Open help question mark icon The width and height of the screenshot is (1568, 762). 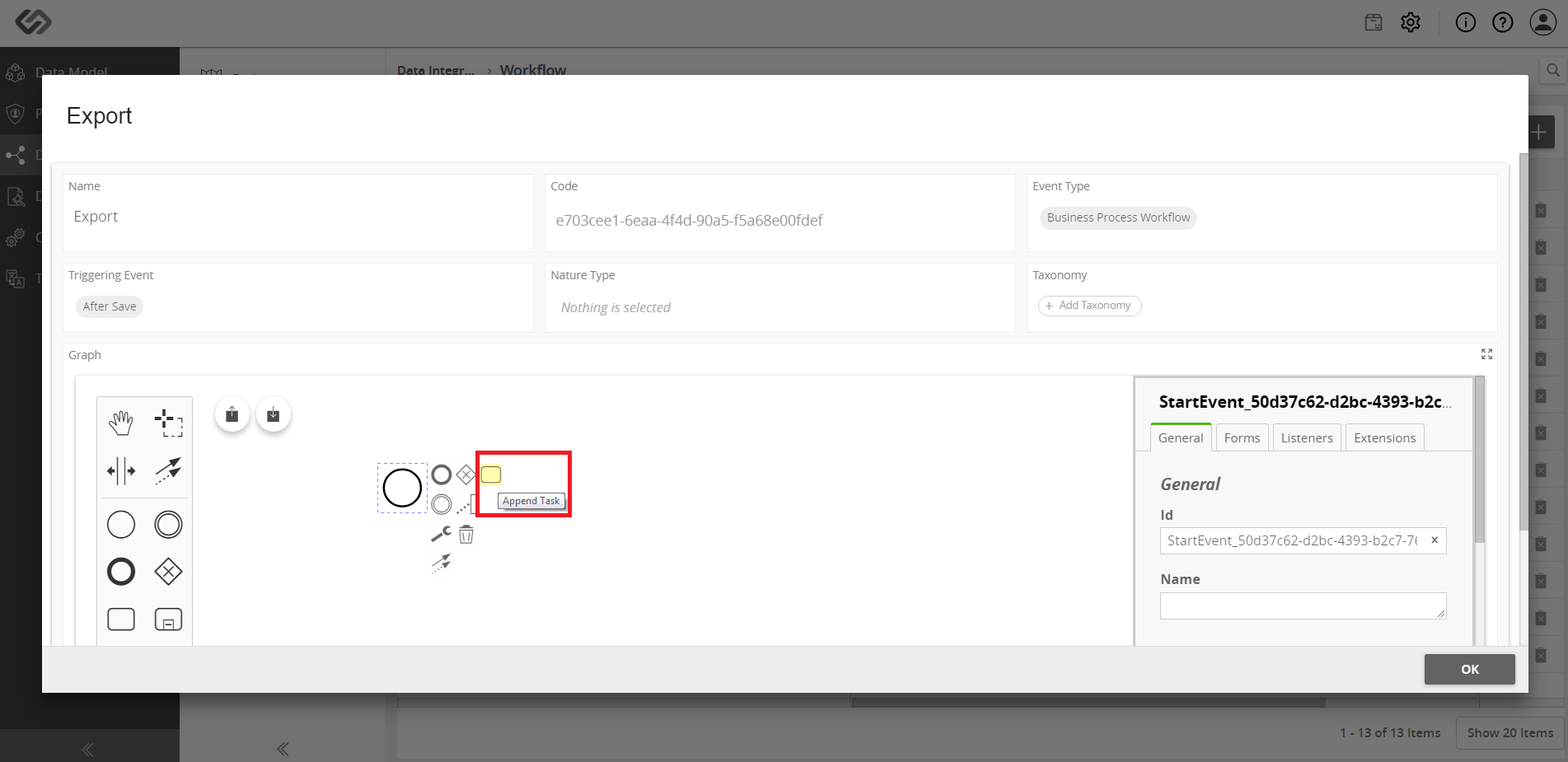click(1503, 22)
